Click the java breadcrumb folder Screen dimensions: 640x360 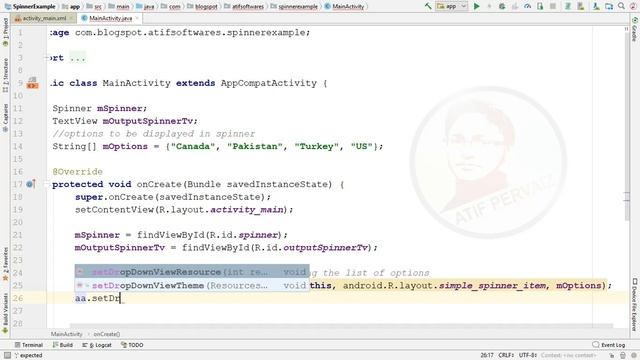(x=145, y=7)
